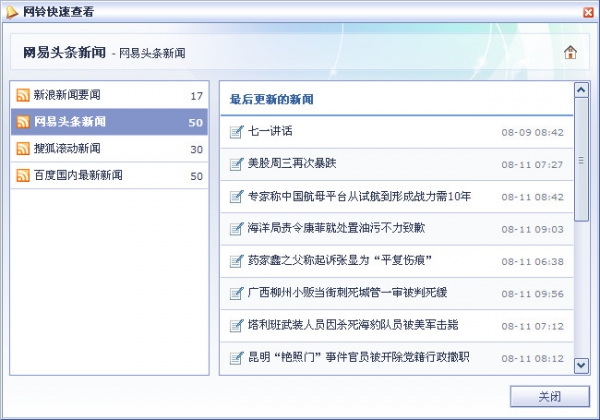Click the scrollbar down arrow
600x420 pixels.
pos(581,365)
